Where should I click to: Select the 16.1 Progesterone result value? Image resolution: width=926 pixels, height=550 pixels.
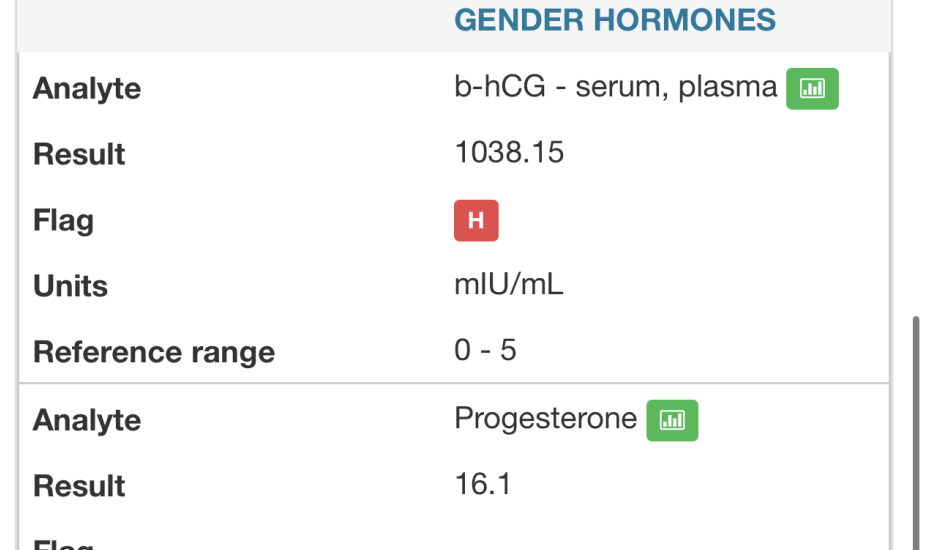click(x=483, y=485)
